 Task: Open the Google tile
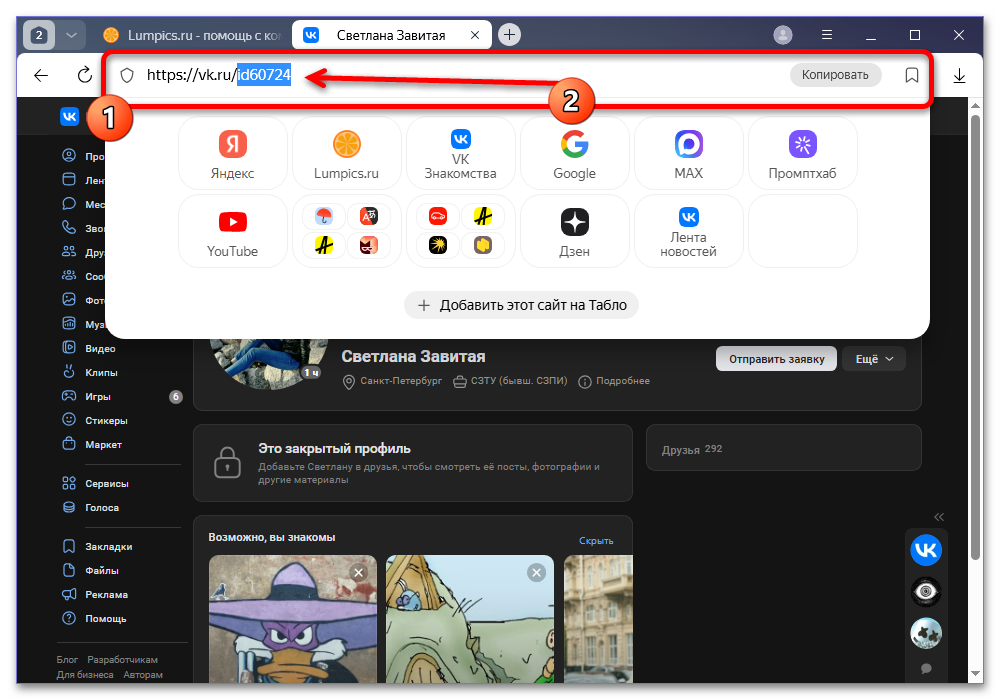tap(575, 154)
